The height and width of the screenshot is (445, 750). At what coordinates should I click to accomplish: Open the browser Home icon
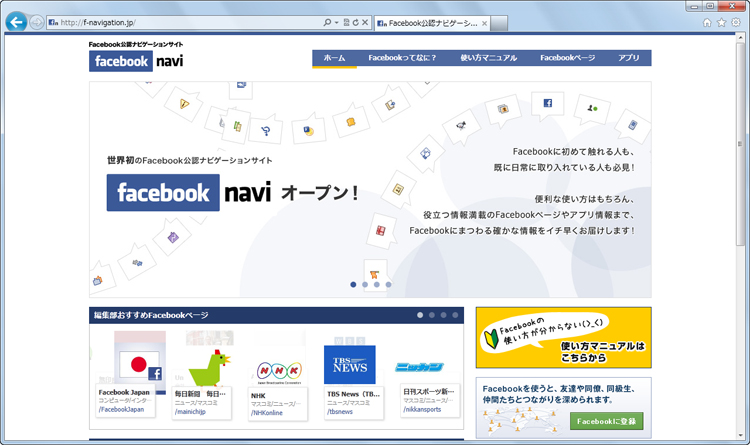pos(707,22)
